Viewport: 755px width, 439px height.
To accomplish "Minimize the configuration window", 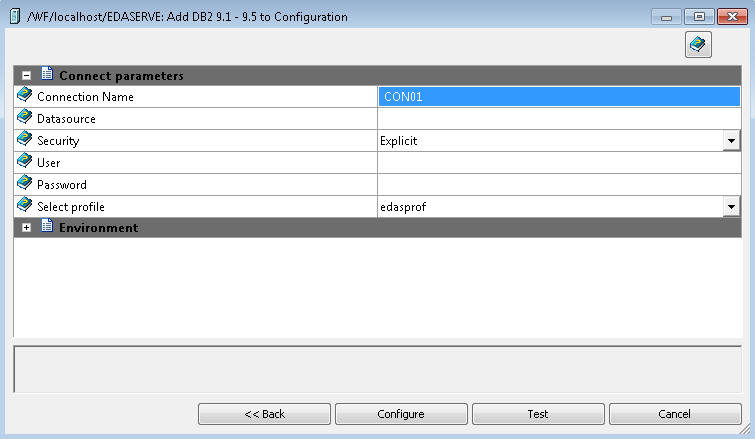I will tap(666, 17).
